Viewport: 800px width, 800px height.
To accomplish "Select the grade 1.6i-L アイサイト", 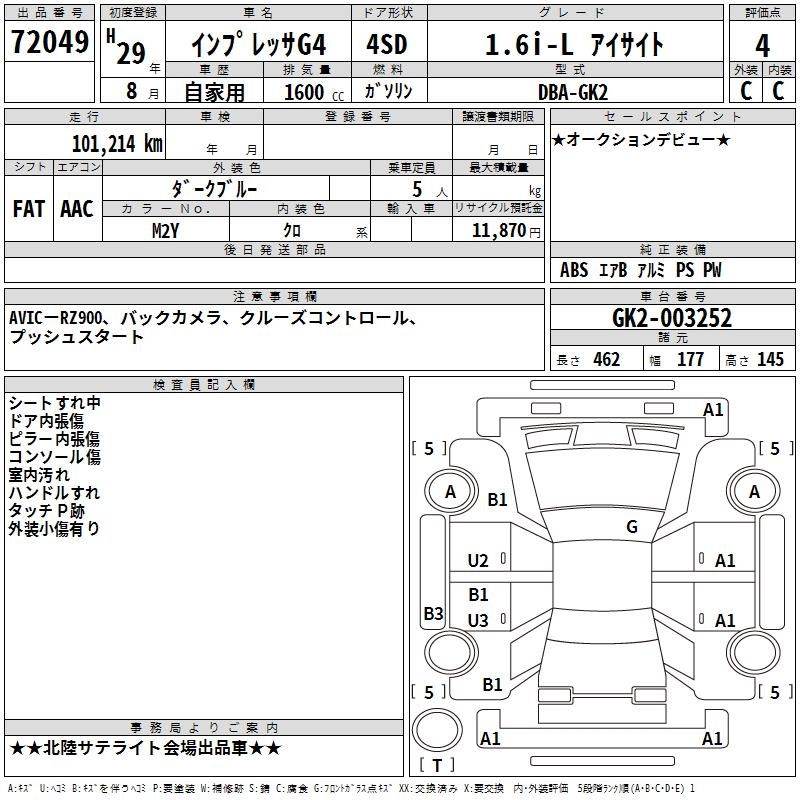I will pyautogui.click(x=574, y=44).
